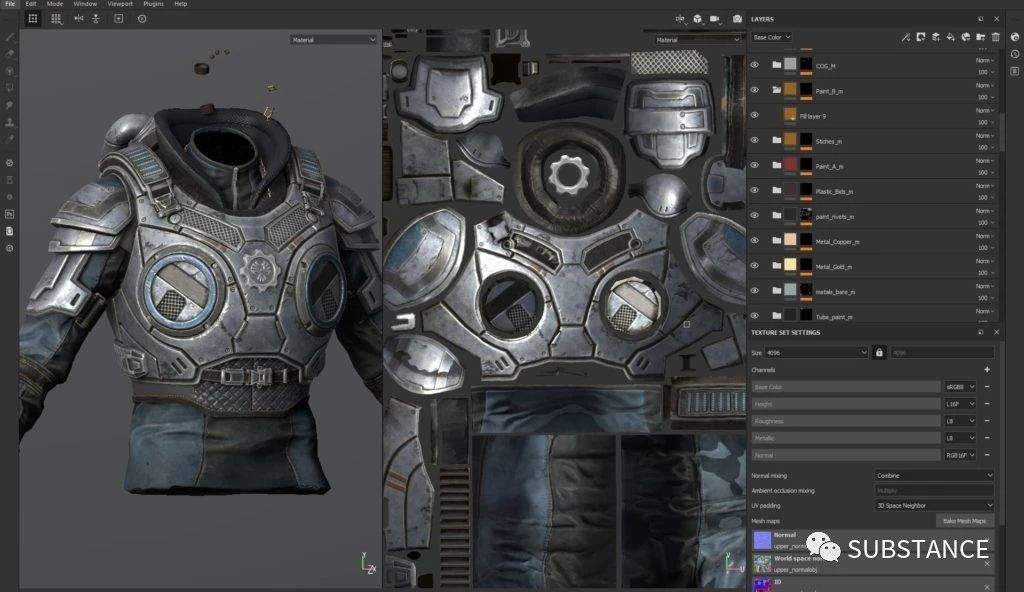
Task: Open the texture Size 4096 dropdown
Action: click(x=816, y=353)
